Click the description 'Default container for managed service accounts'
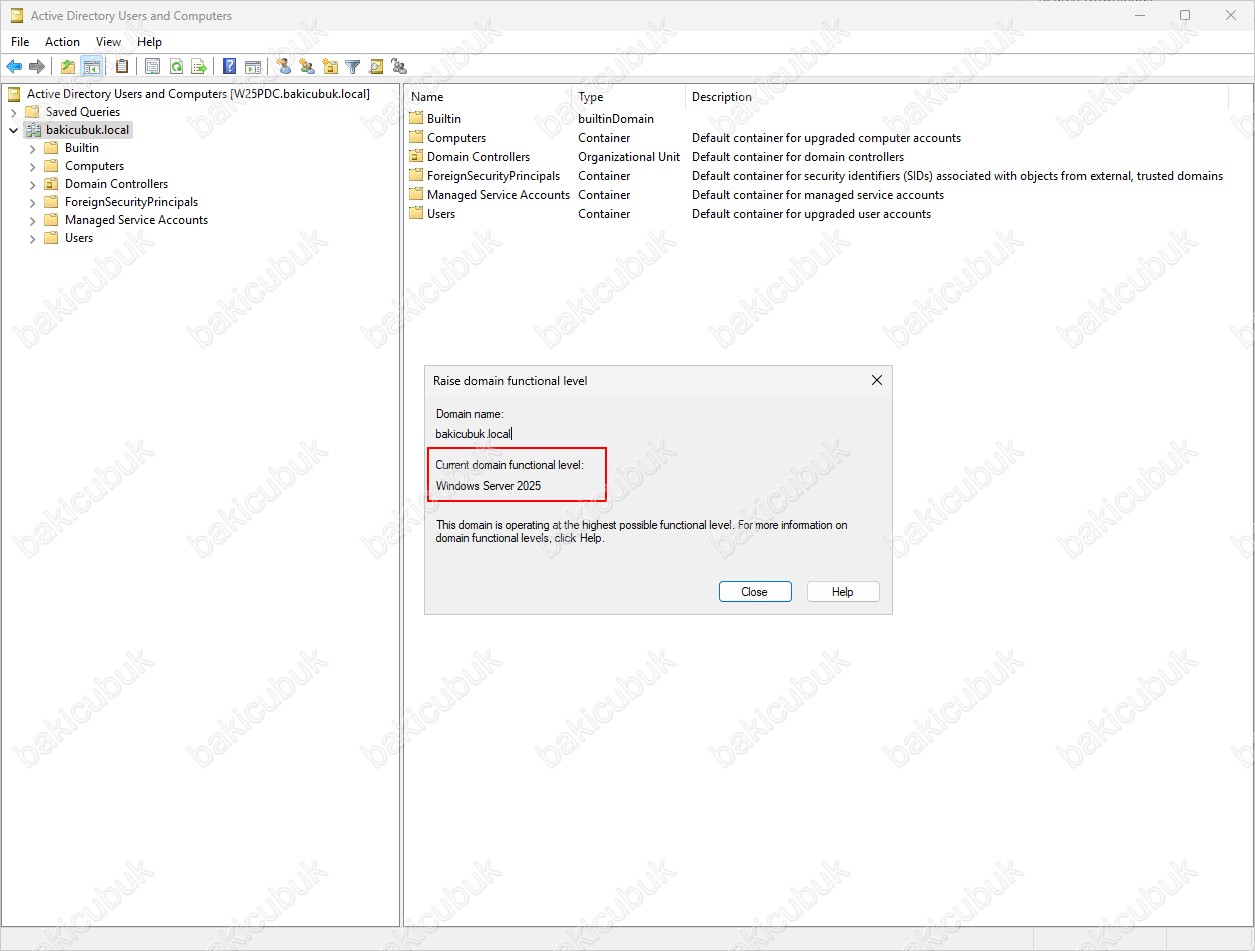1255x951 pixels. pyautogui.click(x=818, y=194)
